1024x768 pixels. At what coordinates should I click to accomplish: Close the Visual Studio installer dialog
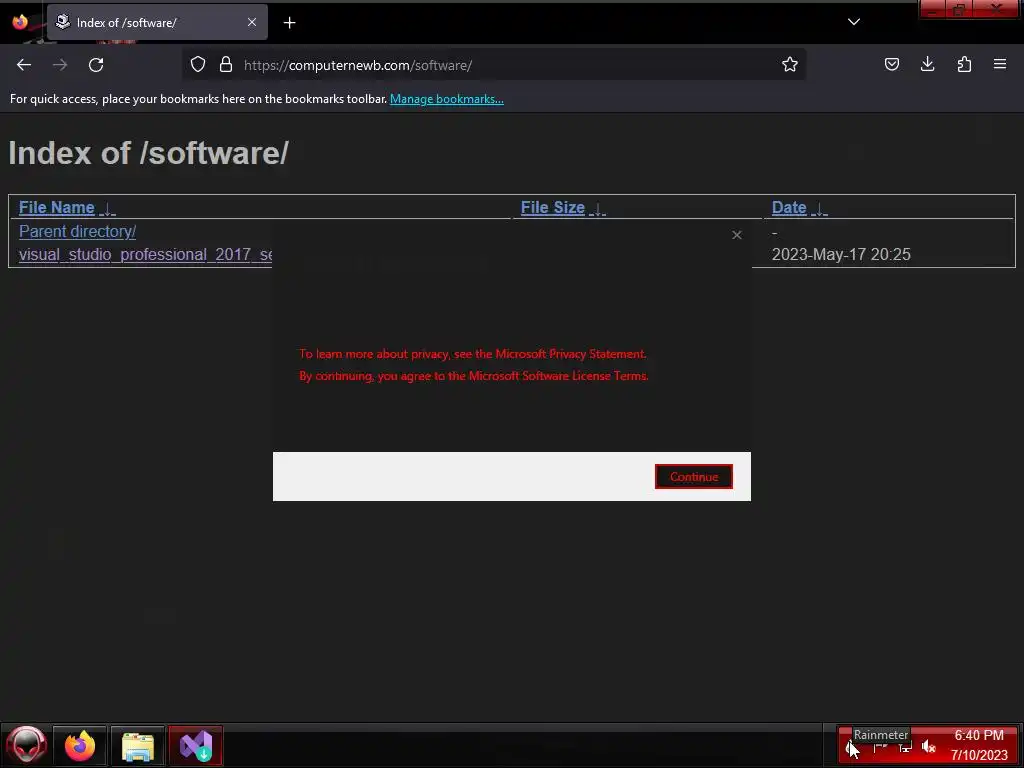[x=737, y=235]
